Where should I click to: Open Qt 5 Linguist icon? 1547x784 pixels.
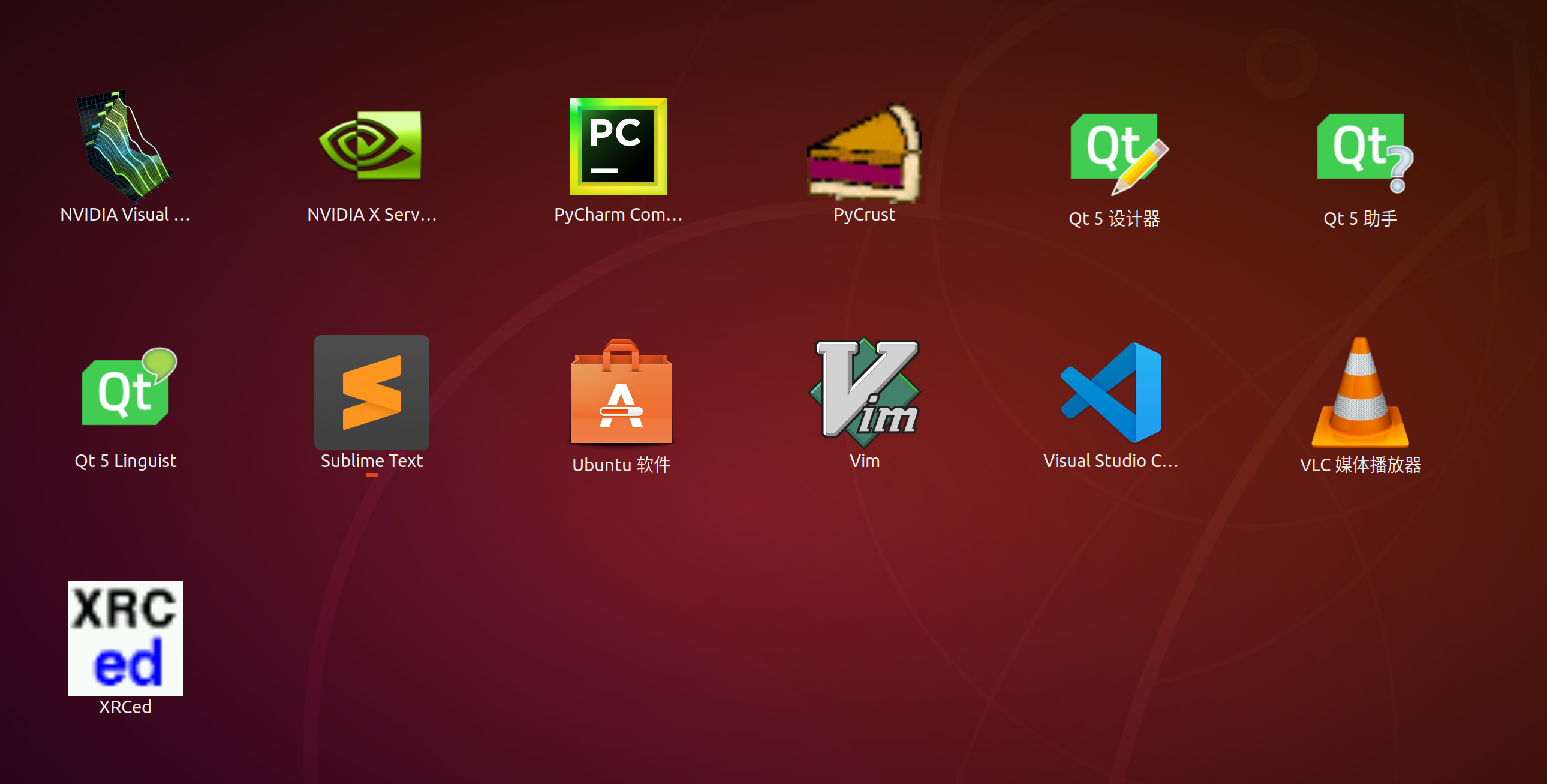click(x=126, y=390)
